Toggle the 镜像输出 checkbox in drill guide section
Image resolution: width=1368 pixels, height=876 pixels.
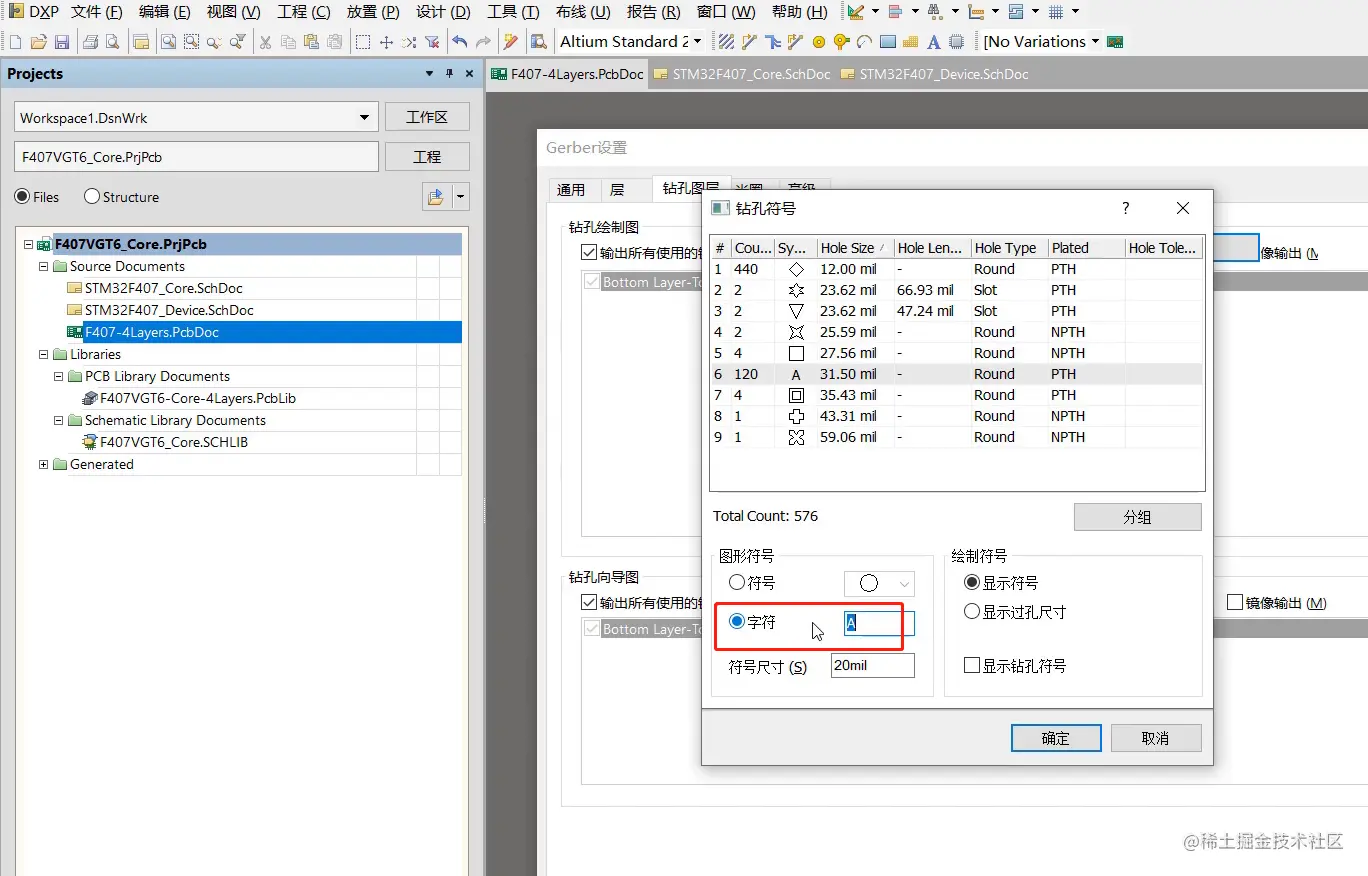(1235, 603)
